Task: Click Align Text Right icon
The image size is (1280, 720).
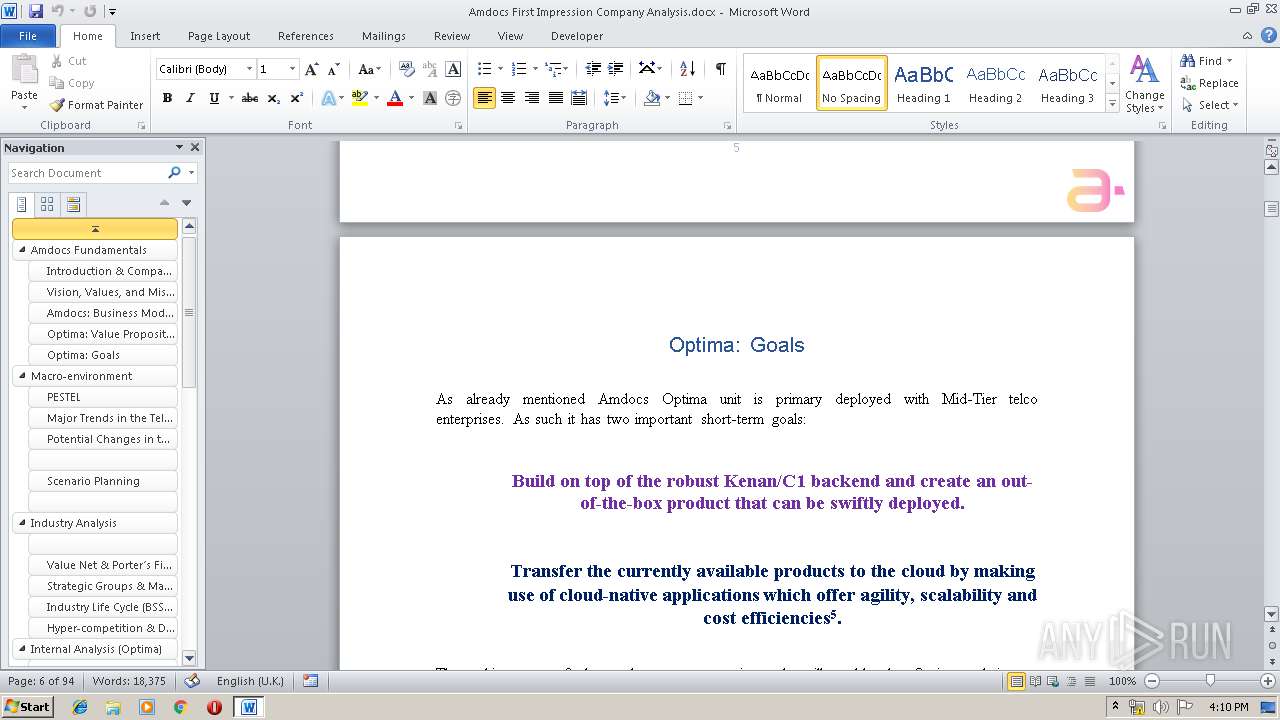Action: click(x=532, y=98)
